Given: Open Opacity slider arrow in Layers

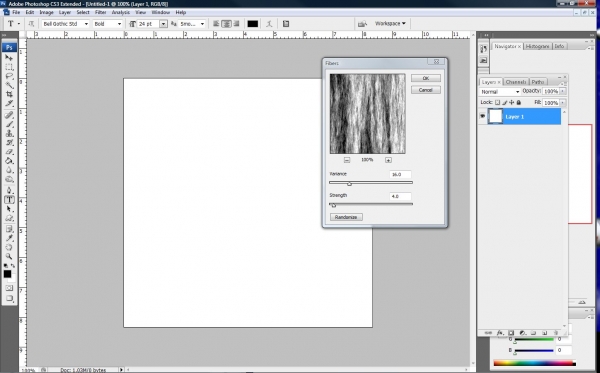Looking at the screenshot, I should click(x=562, y=91).
